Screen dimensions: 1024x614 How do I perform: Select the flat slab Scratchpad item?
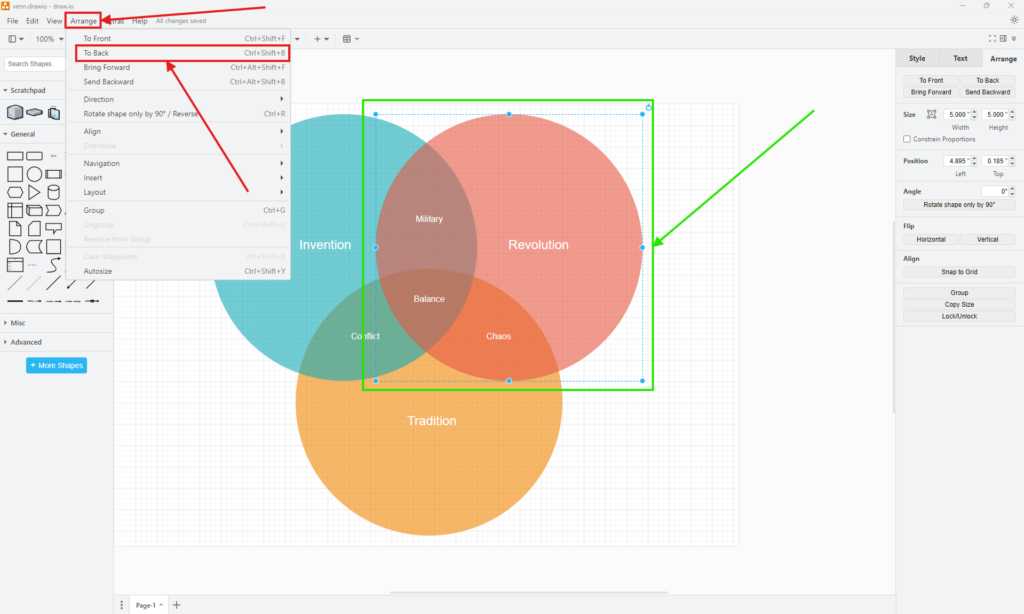tap(35, 112)
